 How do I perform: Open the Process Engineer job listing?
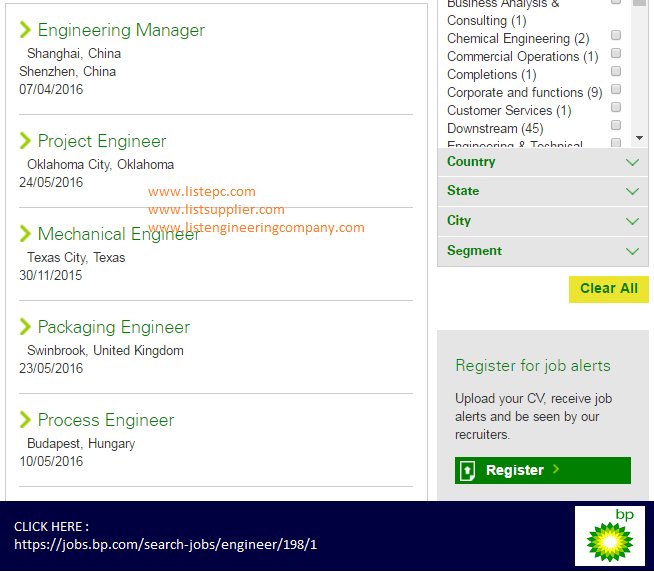pyautogui.click(x=106, y=420)
